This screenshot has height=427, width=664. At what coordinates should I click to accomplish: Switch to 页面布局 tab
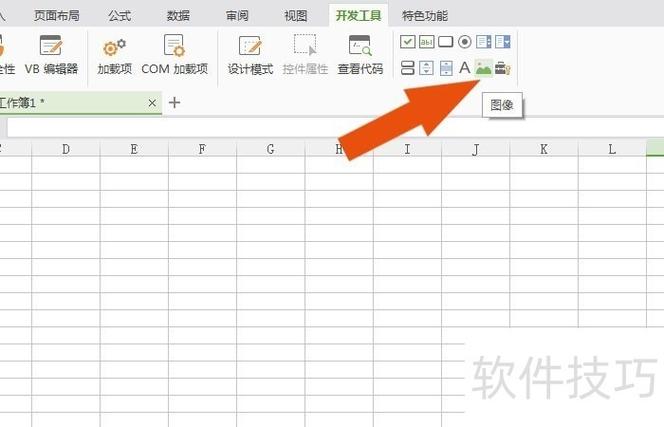click(x=57, y=16)
